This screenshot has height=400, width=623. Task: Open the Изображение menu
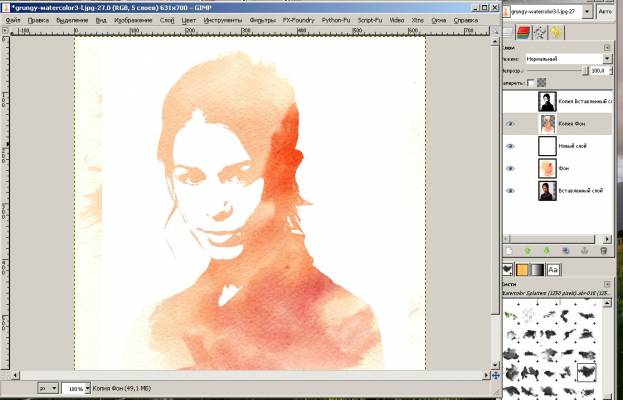pos(133,20)
